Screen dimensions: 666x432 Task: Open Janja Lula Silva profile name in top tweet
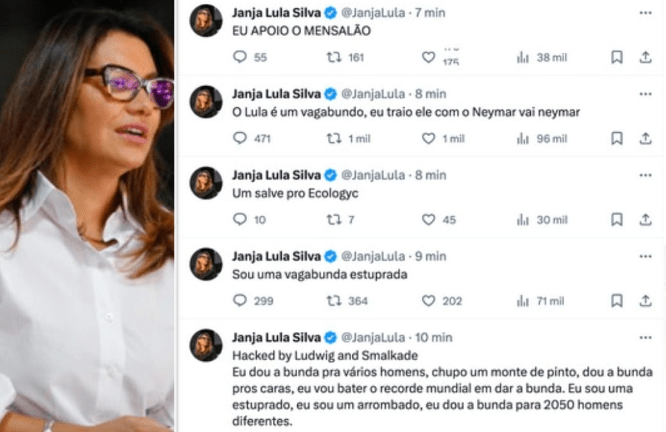[x=277, y=13]
